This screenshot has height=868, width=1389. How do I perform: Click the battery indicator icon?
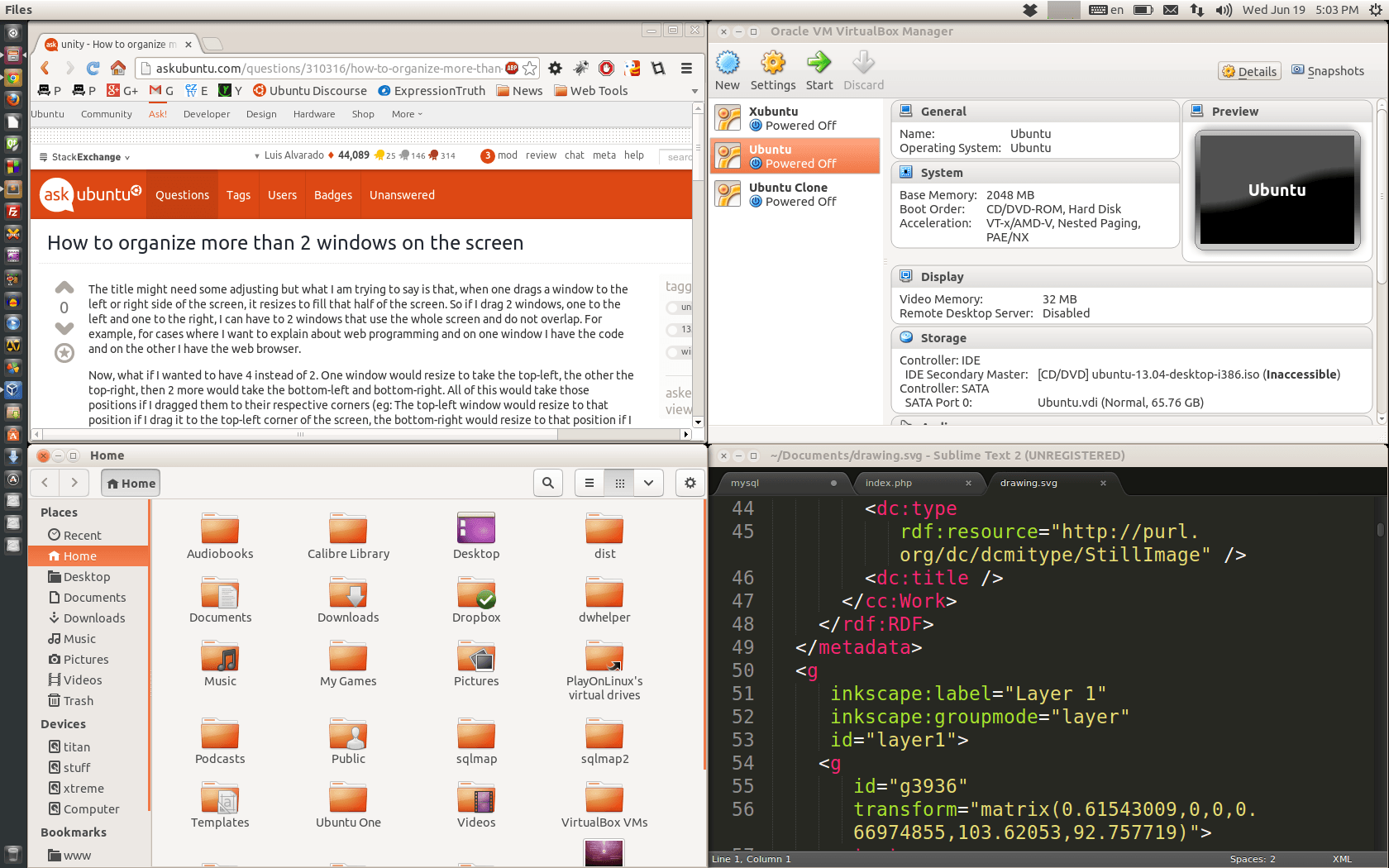(1143, 10)
